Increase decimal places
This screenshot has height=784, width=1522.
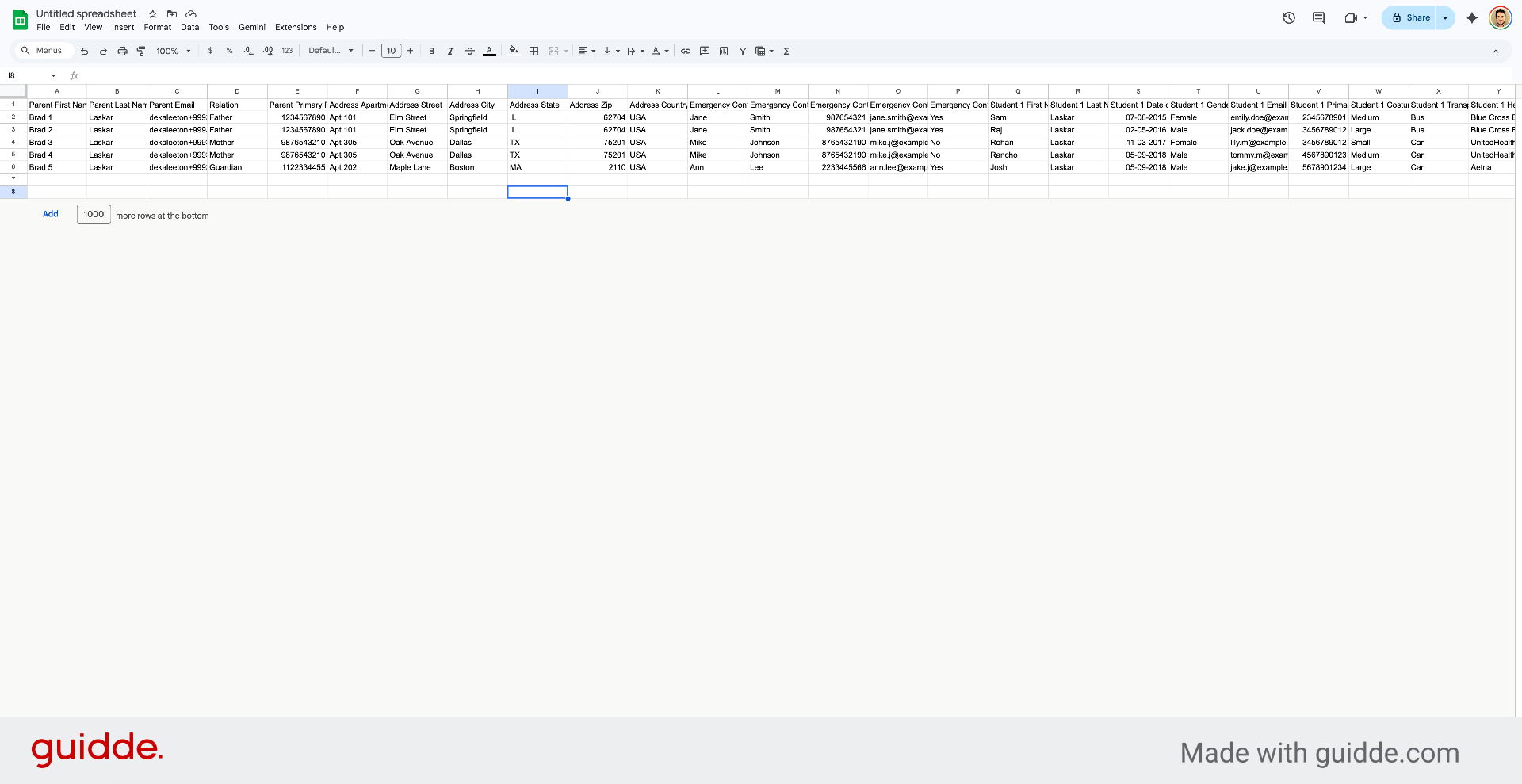click(x=268, y=51)
